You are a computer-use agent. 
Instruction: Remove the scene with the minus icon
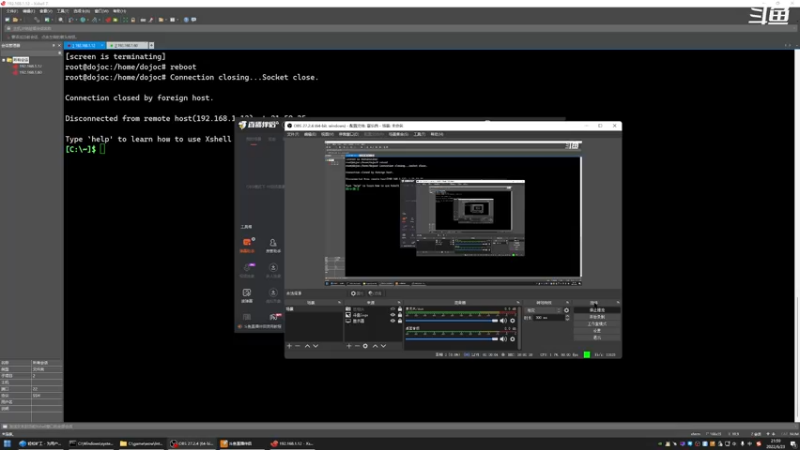pos(298,346)
